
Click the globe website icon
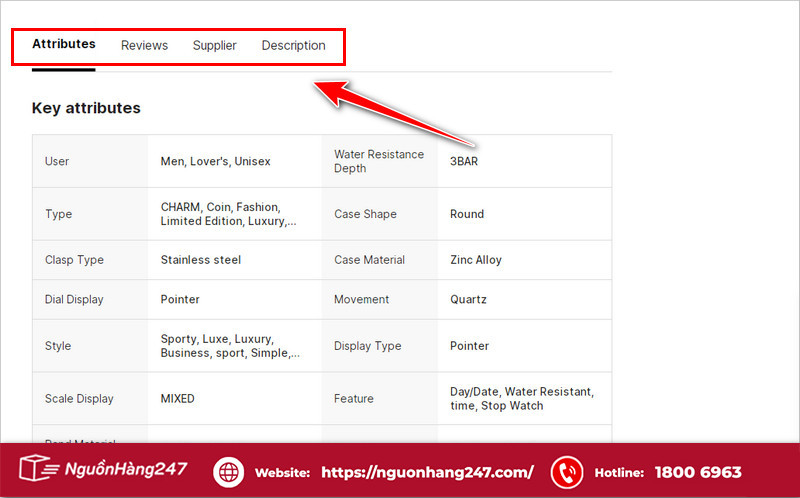pyautogui.click(x=228, y=472)
